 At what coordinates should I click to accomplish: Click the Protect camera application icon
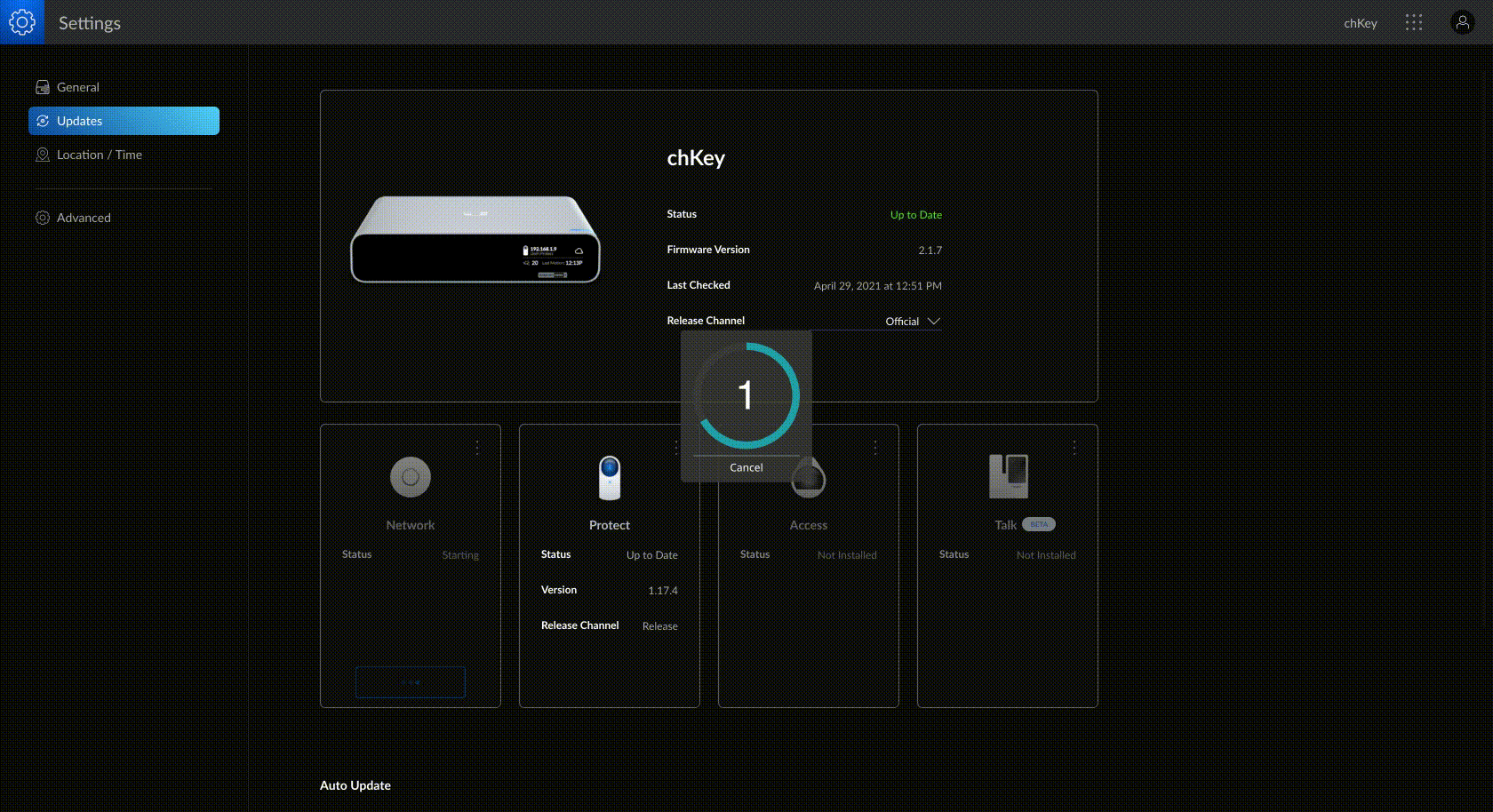[610, 478]
